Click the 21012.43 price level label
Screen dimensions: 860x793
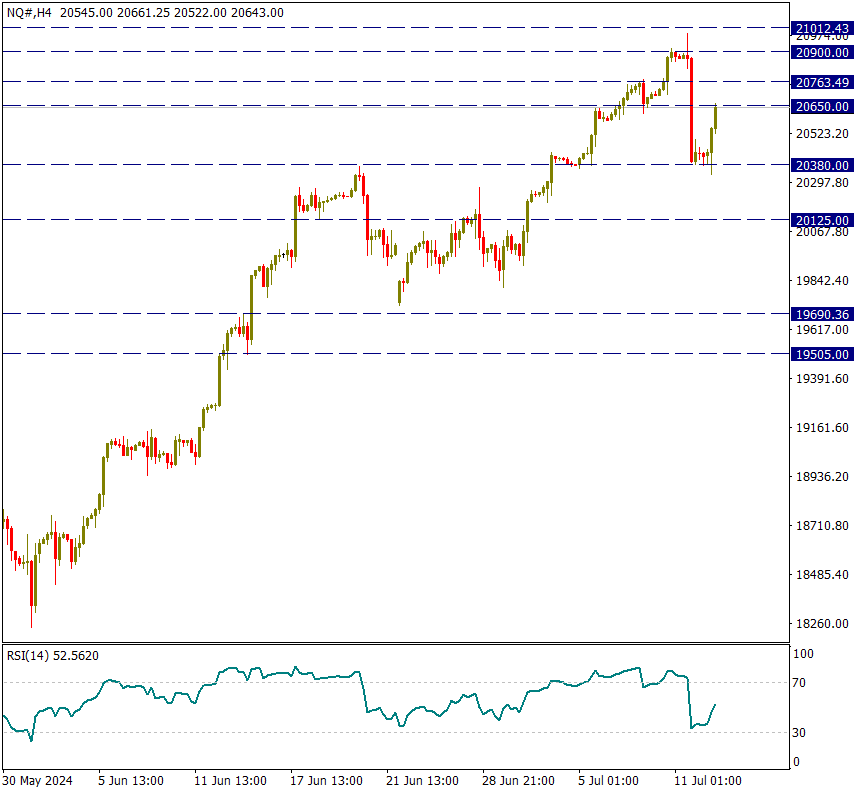tap(822, 29)
